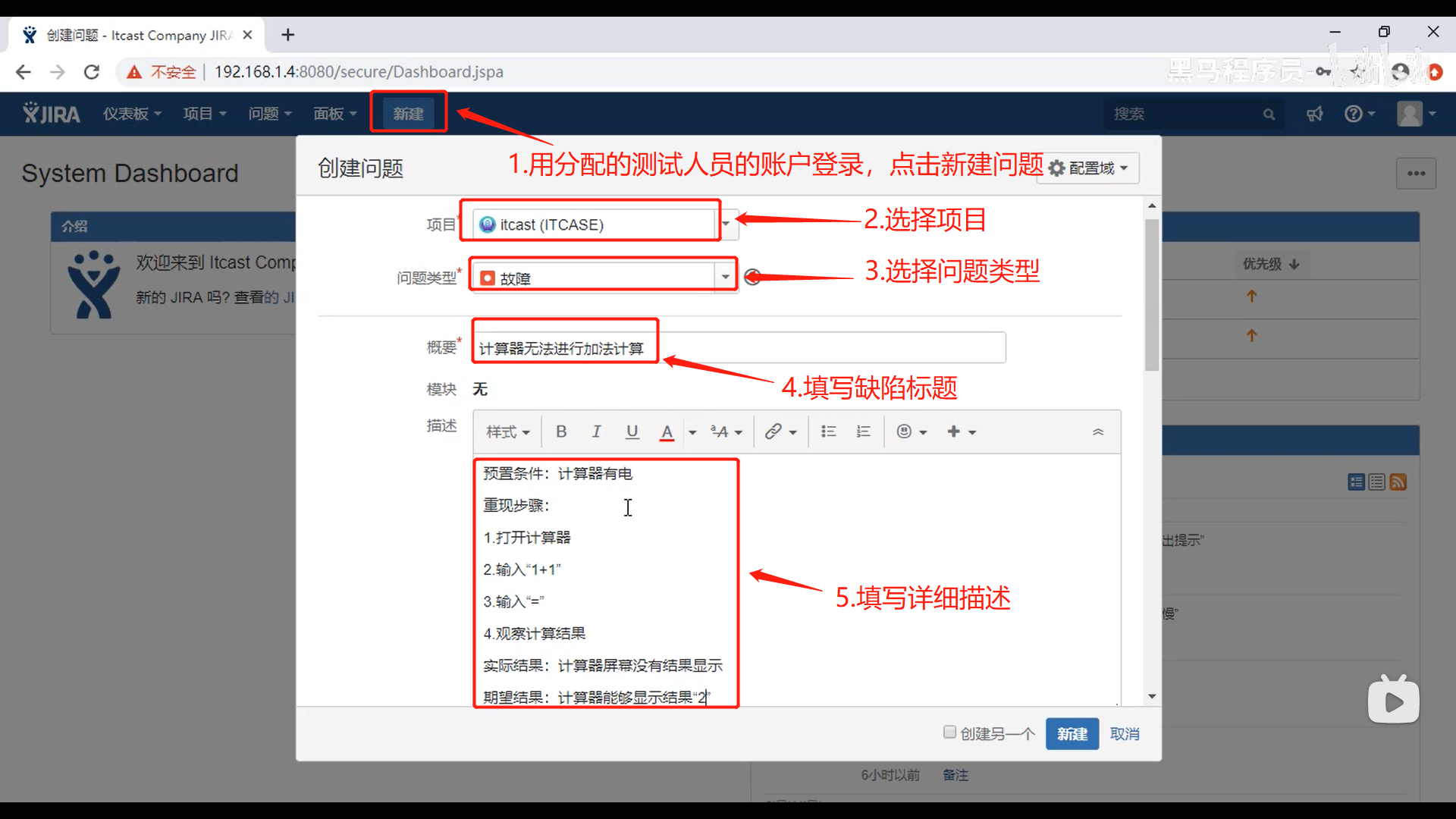Check the 创建另一个 checkbox
Image resolution: width=1456 pixels, height=819 pixels.
(949, 732)
